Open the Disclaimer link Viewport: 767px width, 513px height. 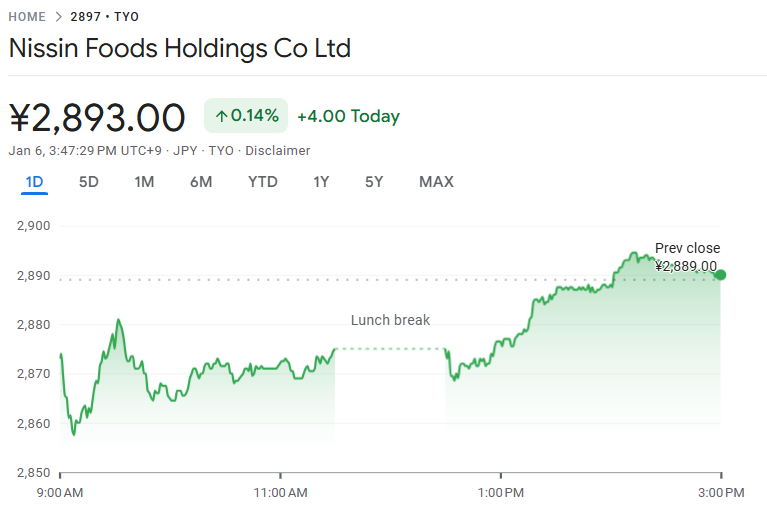278,151
